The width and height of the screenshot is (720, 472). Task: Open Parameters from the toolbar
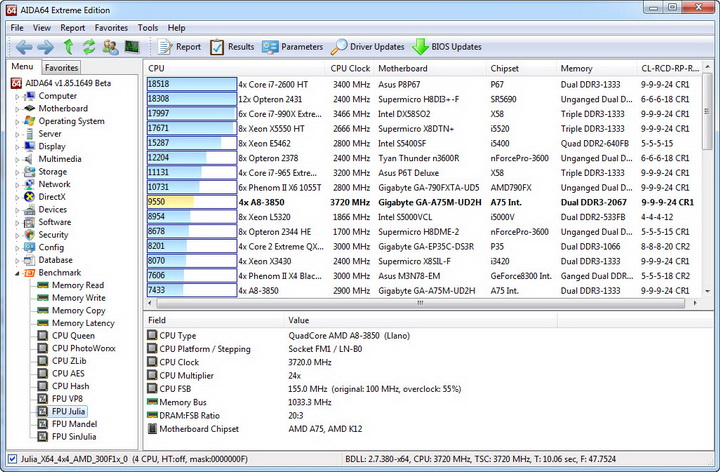(292, 47)
